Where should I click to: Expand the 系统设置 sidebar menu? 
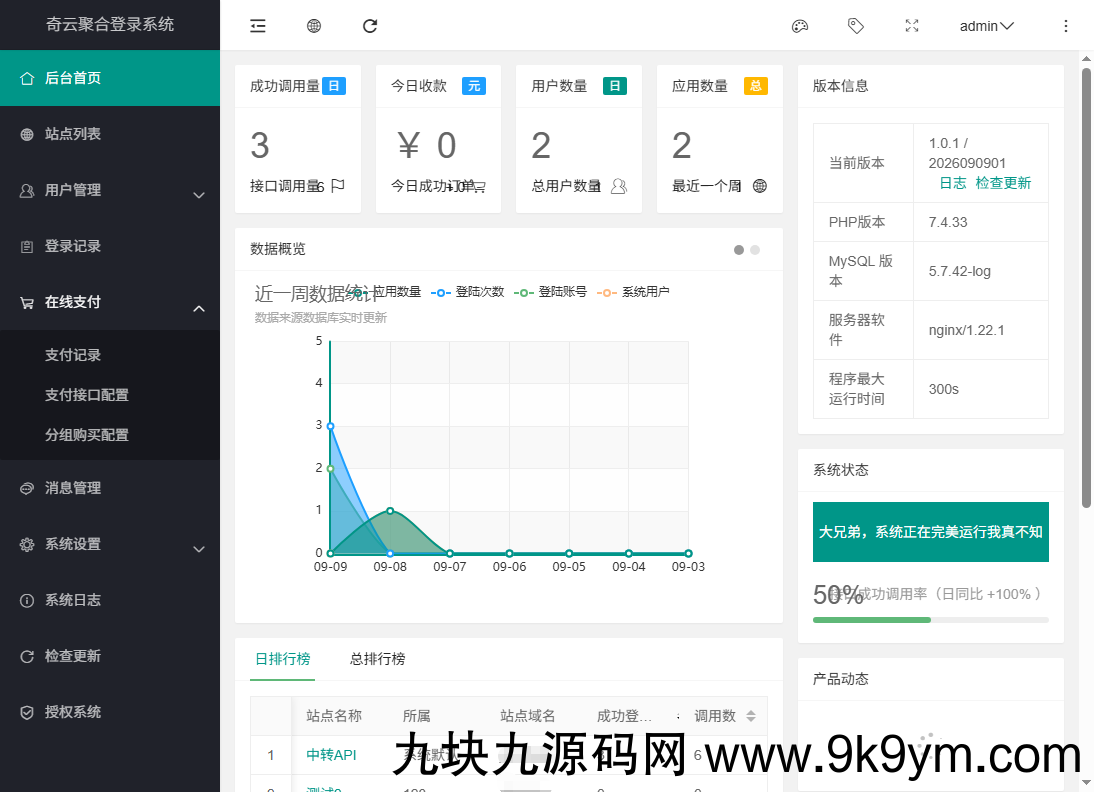click(x=110, y=544)
